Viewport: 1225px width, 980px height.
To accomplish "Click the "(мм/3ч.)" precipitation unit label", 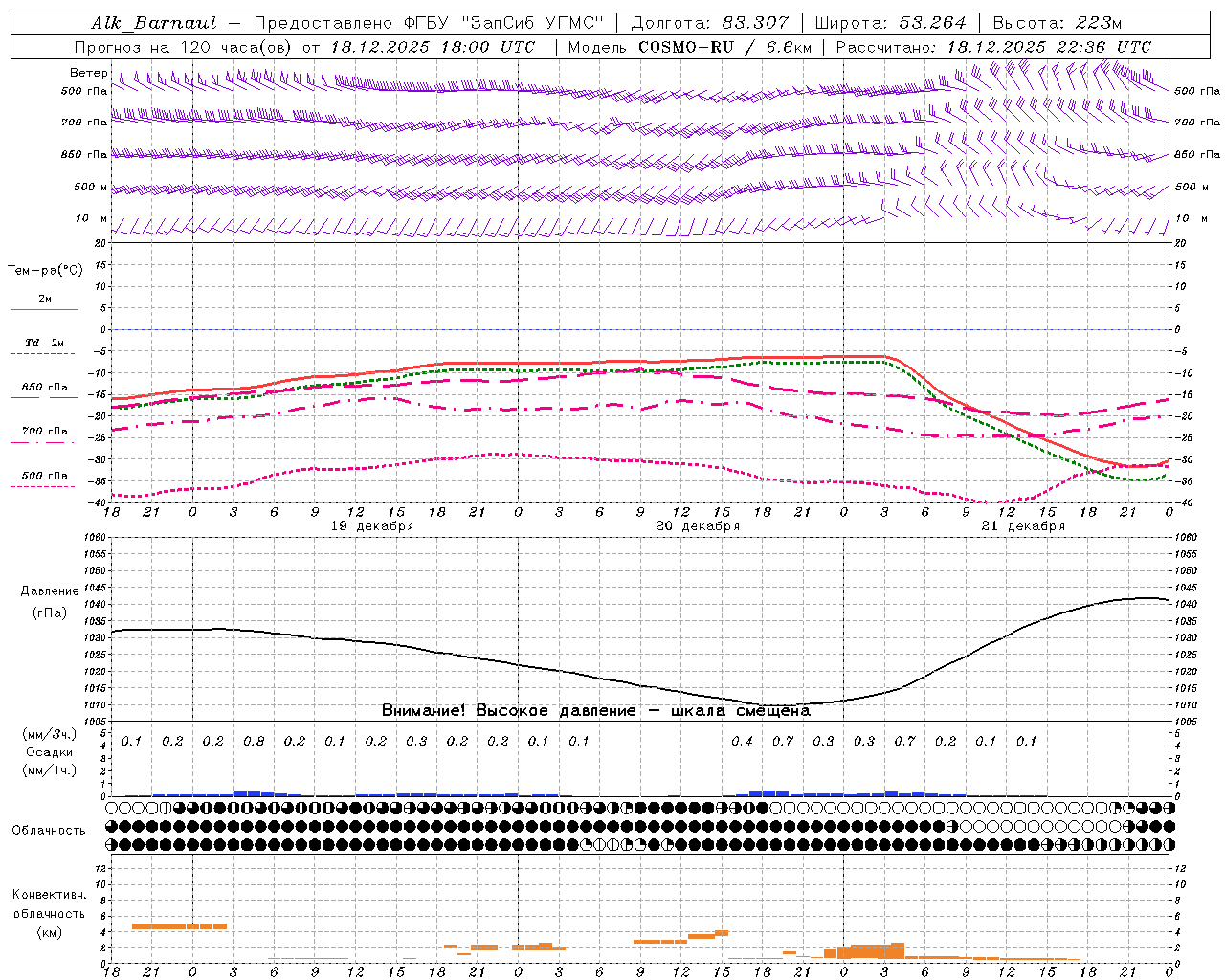I will pos(50,735).
